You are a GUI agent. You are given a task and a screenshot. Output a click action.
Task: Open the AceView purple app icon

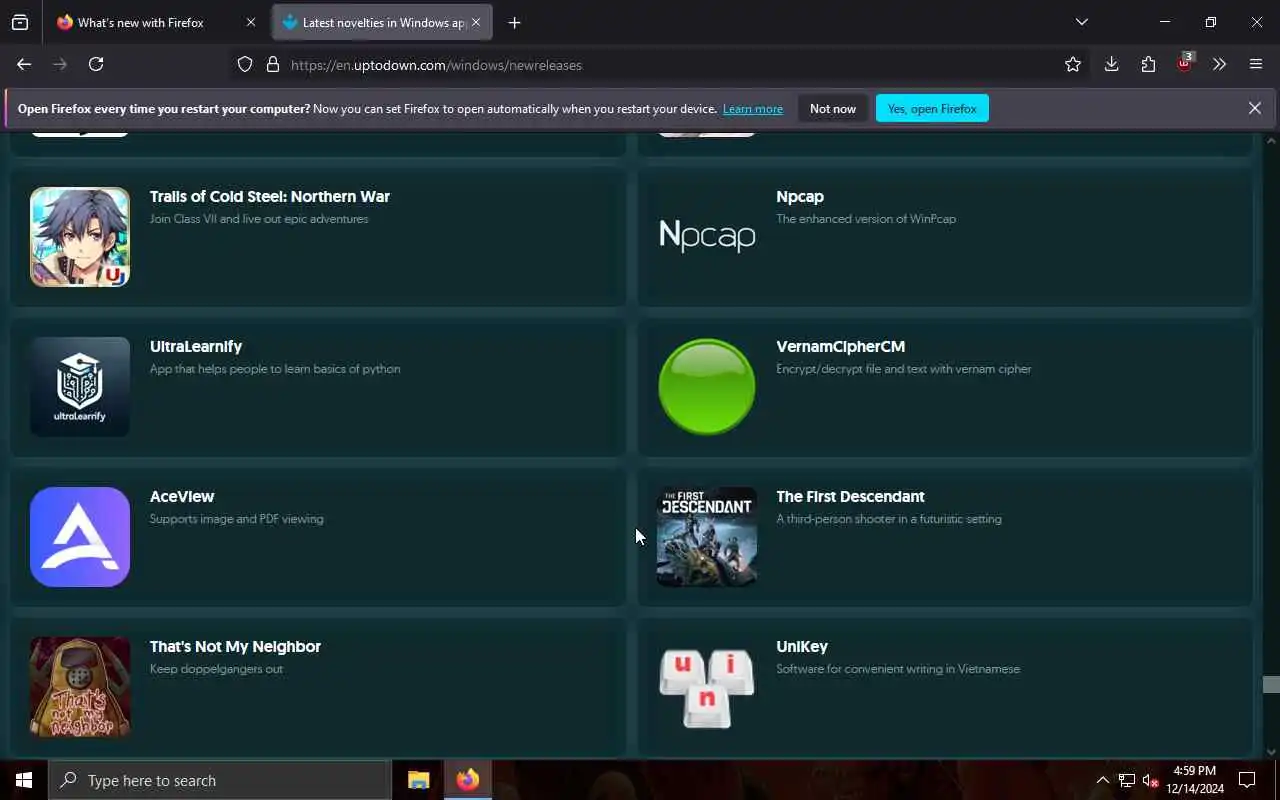[x=80, y=537]
